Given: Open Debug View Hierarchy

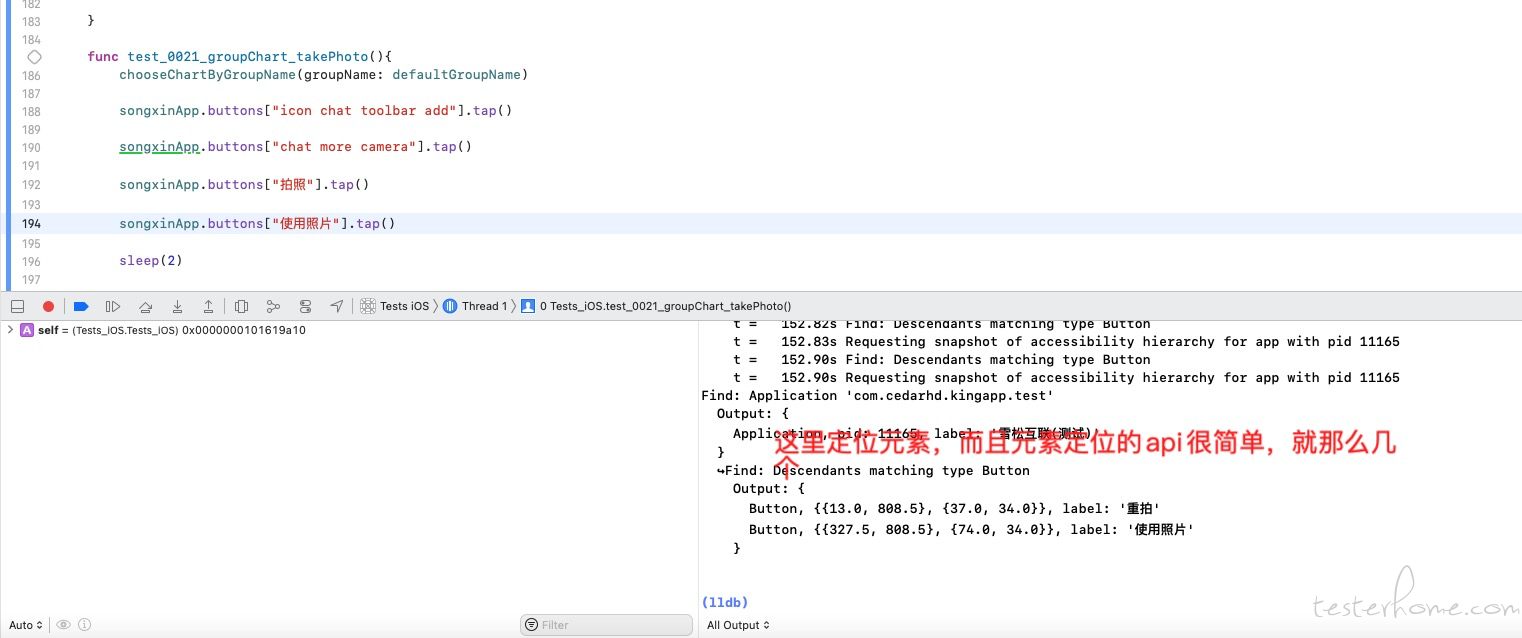Looking at the screenshot, I should pyautogui.click(x=241, y=306).
